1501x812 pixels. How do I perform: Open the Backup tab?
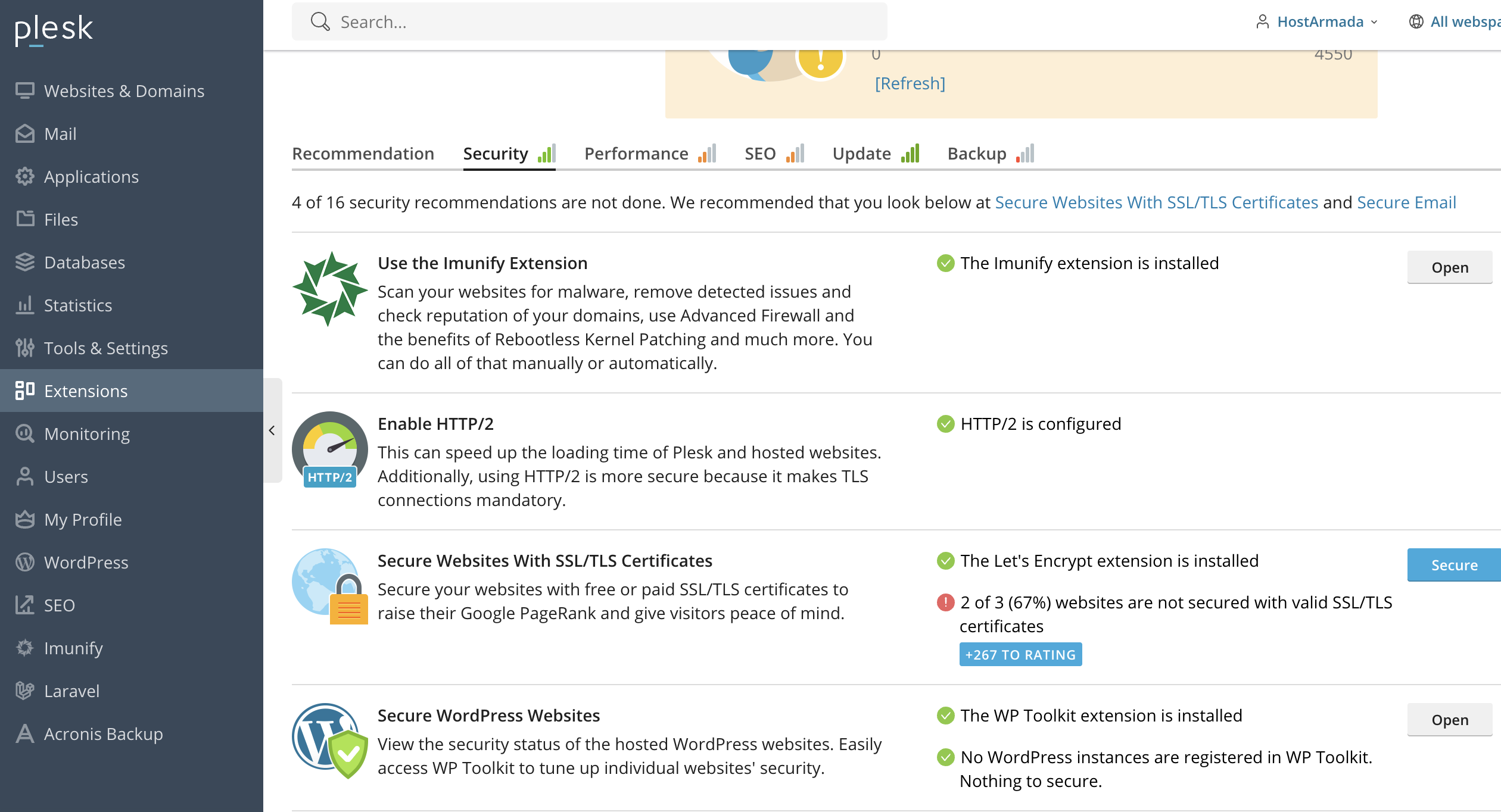tap(991, 154)
